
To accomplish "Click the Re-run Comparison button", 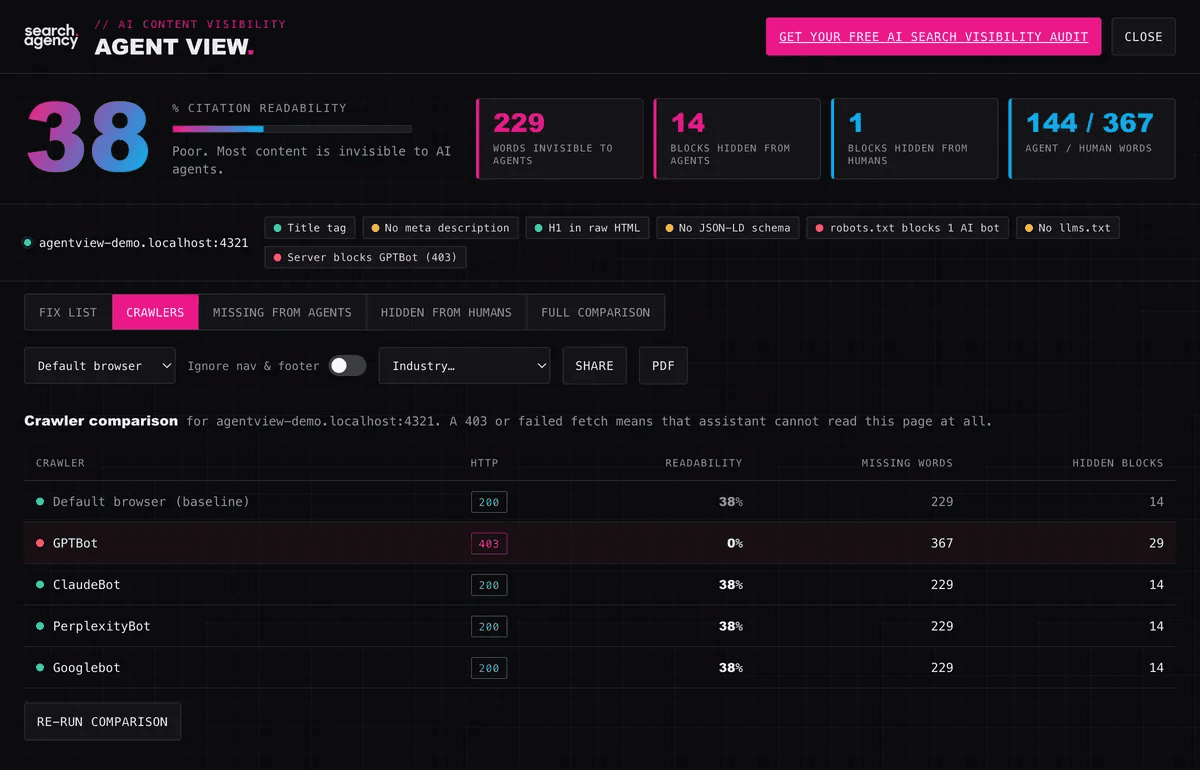I will click(x=102, y=721).
